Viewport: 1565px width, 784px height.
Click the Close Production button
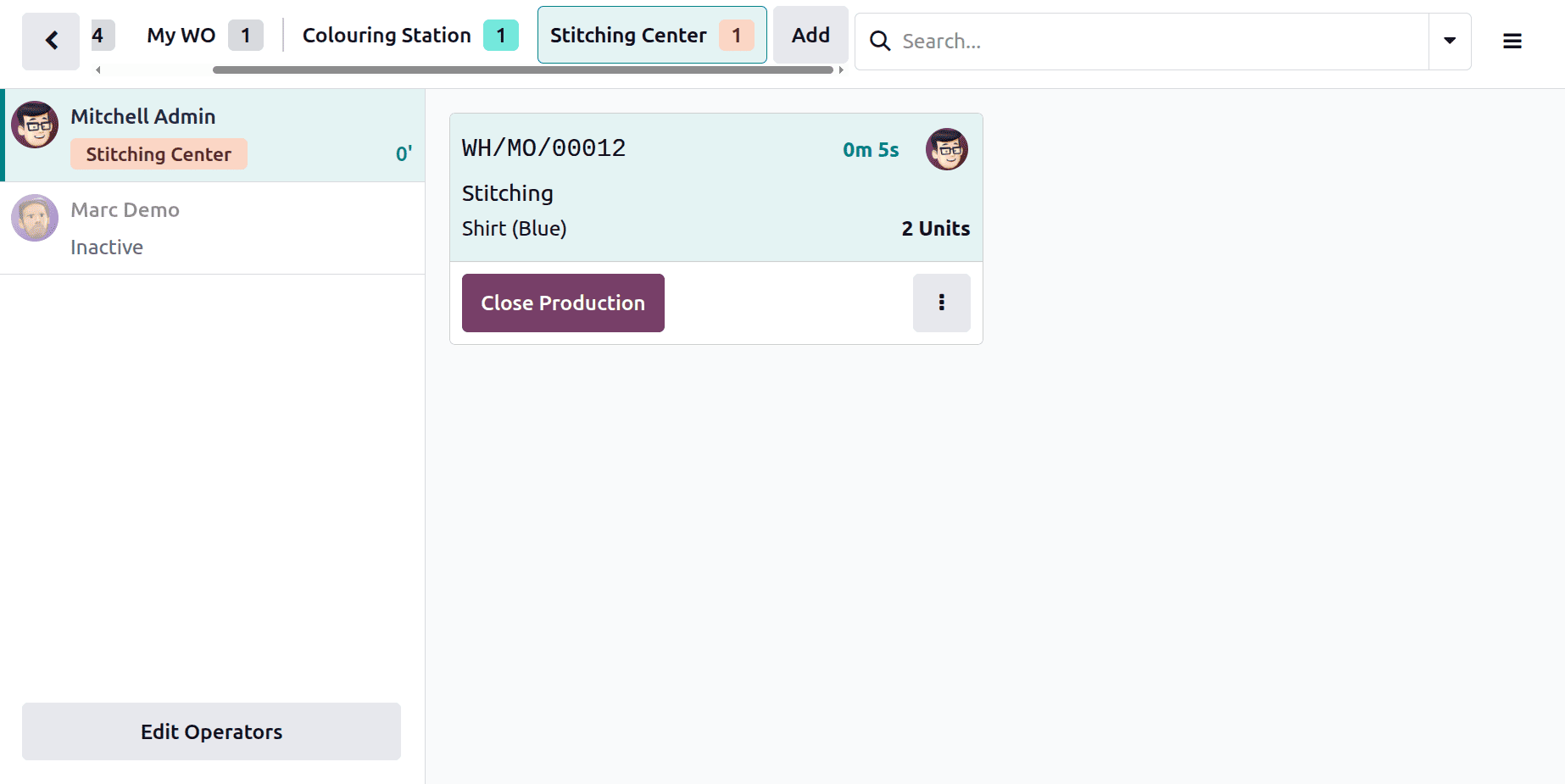click(563, 303)
